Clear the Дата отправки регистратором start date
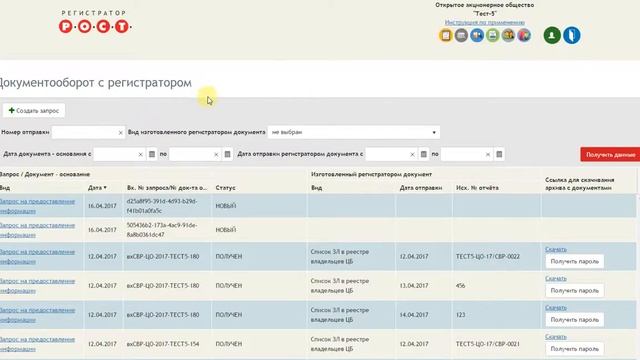 (x=412, y=155)
